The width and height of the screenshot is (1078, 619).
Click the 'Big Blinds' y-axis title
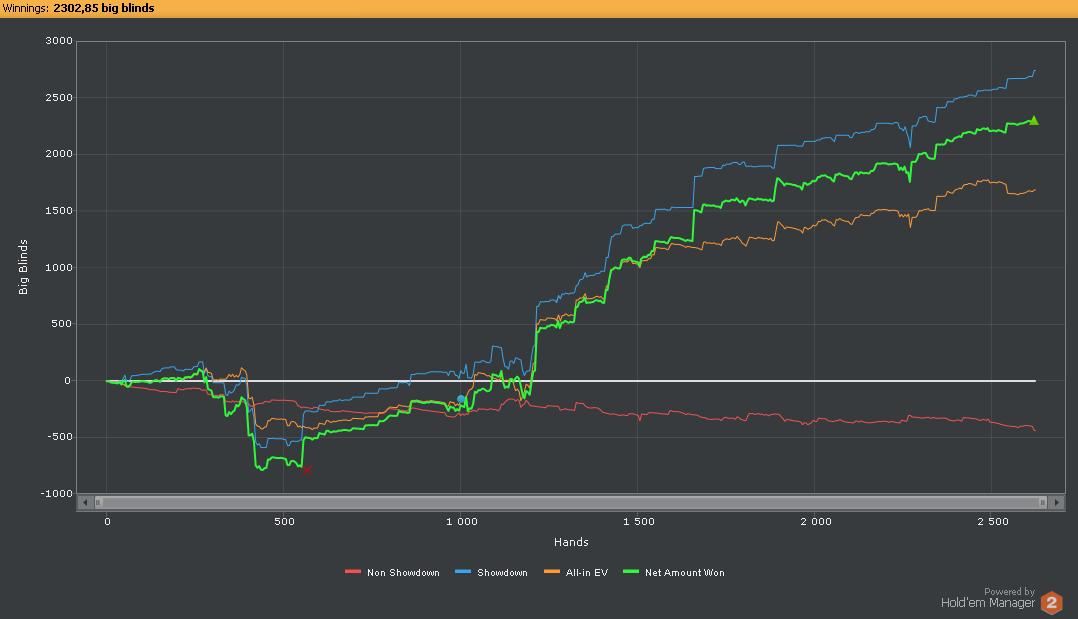(23, 267)
